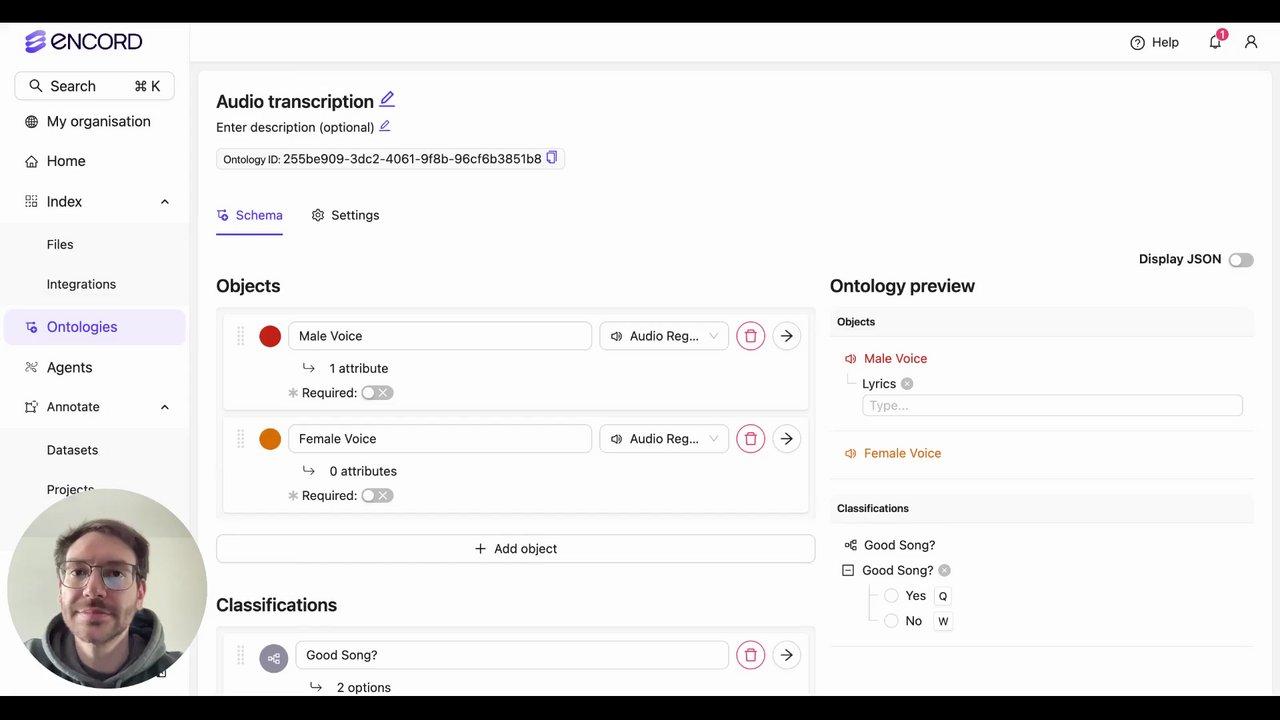Select the Yes radio option in preview
This screenshot has height=720, width=1280.
[891, 596]
